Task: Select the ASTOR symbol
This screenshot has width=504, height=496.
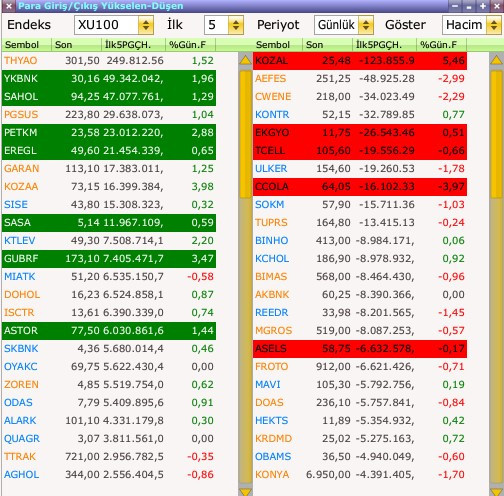Action: tap(21, 331)
